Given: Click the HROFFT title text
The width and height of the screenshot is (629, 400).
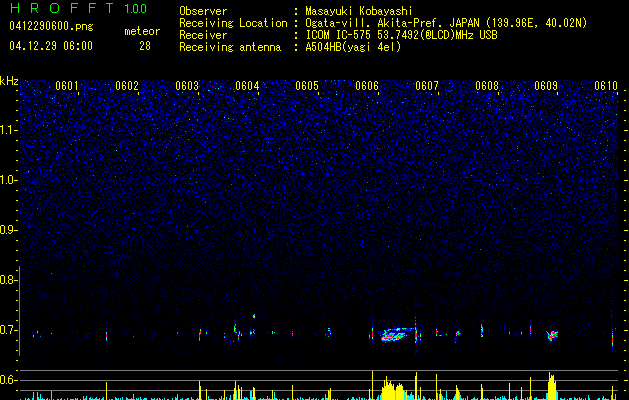Looking at the screenshot, I should (x=63, y=8).
